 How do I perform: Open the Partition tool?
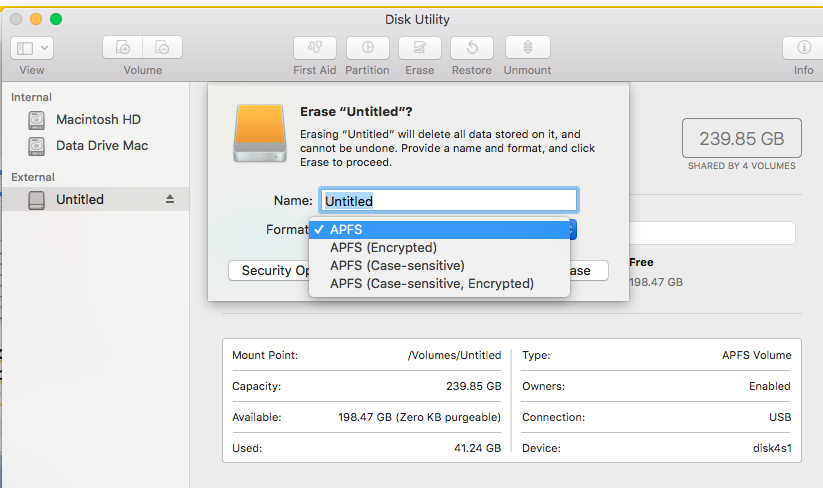tap(368, 48)
